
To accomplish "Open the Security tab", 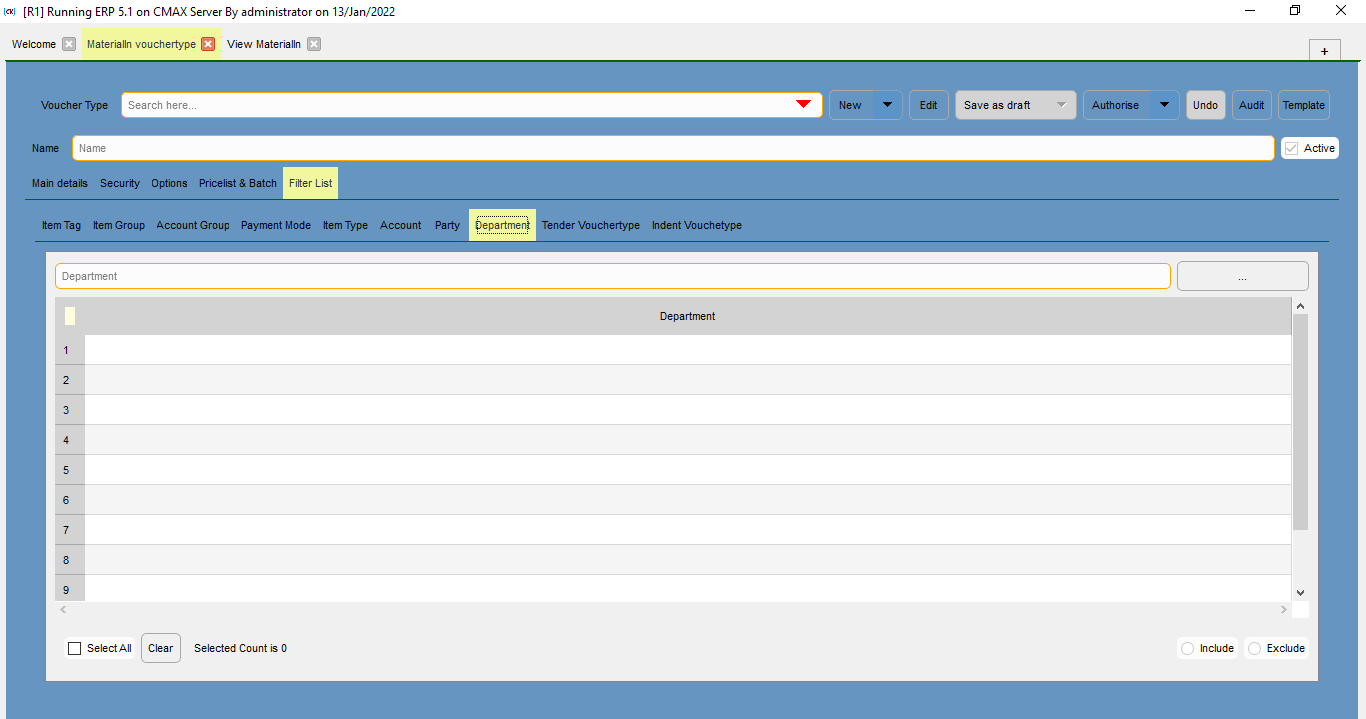I will [120, 183].
